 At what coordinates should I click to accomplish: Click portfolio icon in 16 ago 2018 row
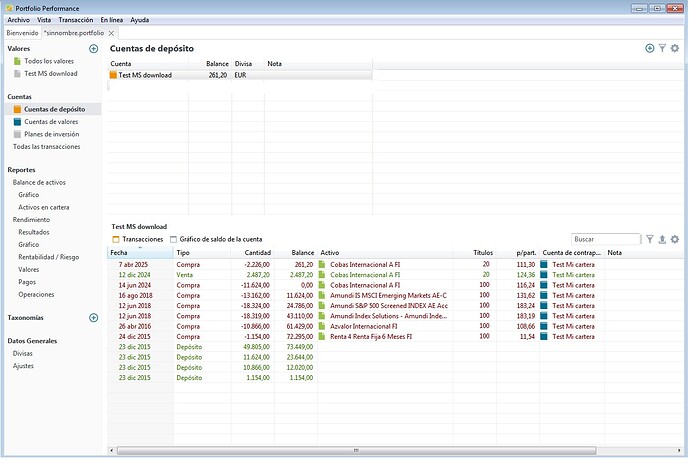544,296
